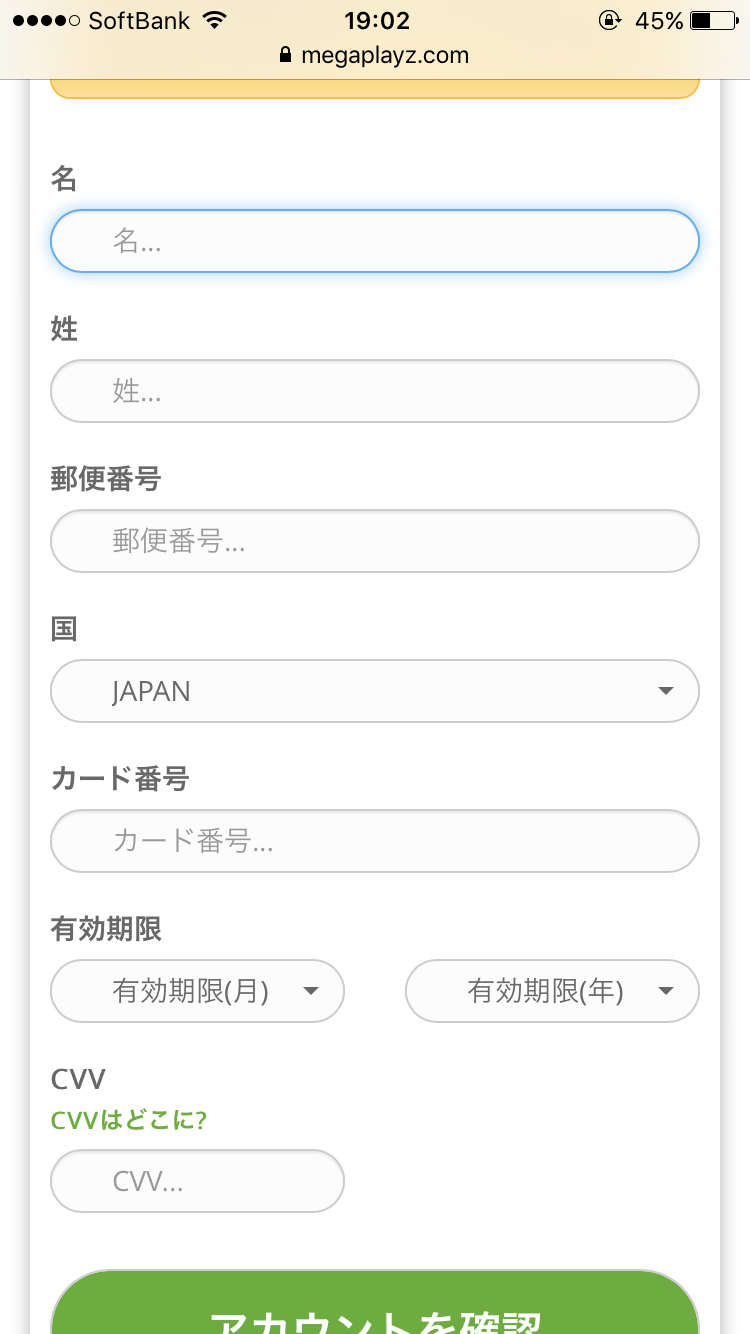The width and height of the screenshot is (750, 1334).
Task: Tap the megaplayz.com address text
Action: coord(385,56)
